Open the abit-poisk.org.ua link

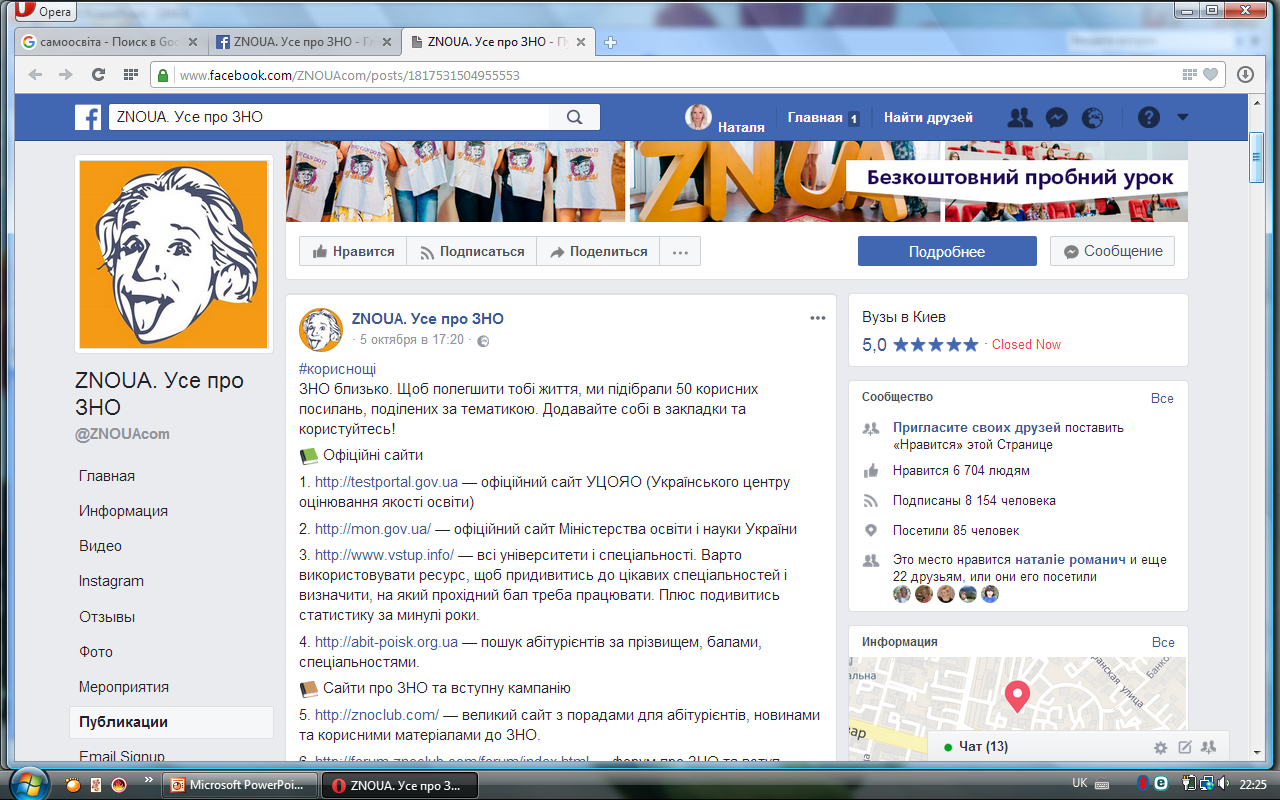[x=386, y=642]
